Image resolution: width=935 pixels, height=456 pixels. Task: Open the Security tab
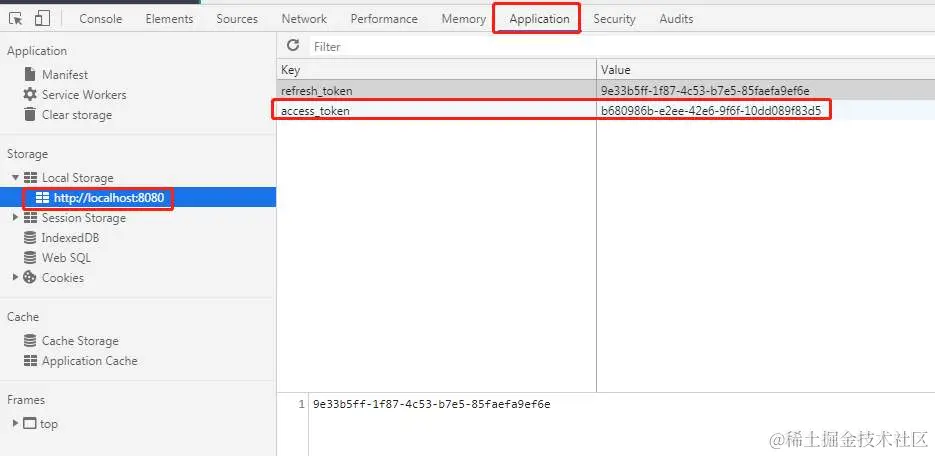[614, 18]
